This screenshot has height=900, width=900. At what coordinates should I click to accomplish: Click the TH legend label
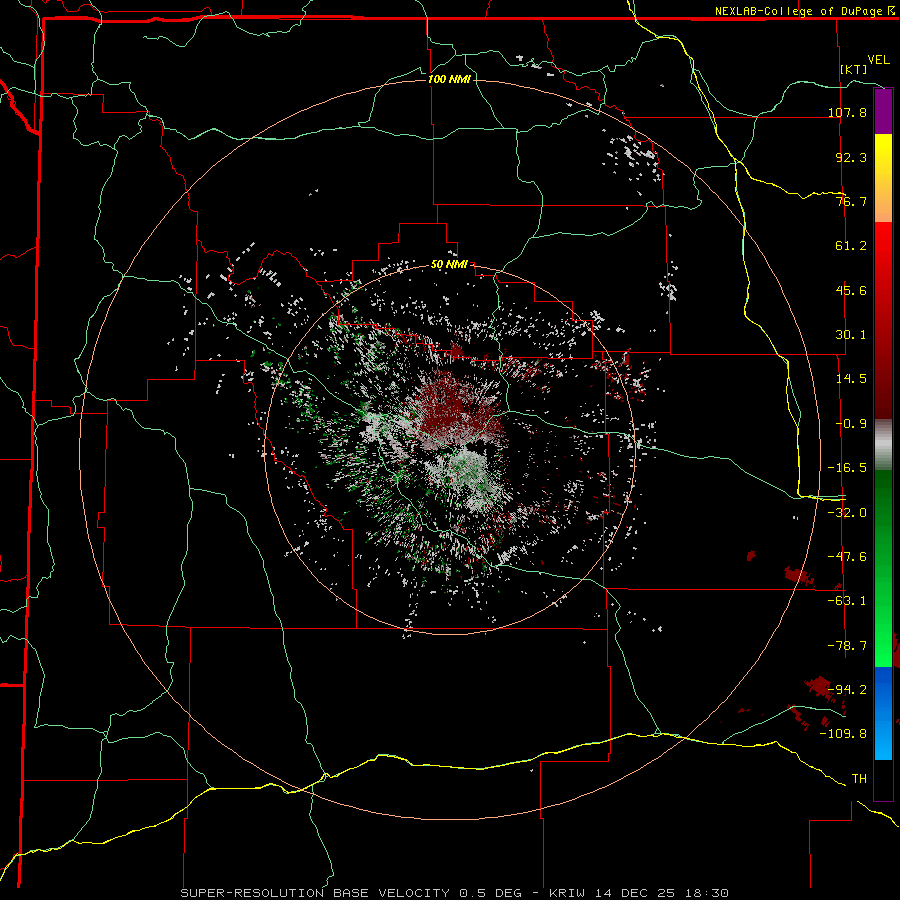click(x=859, y=779)
